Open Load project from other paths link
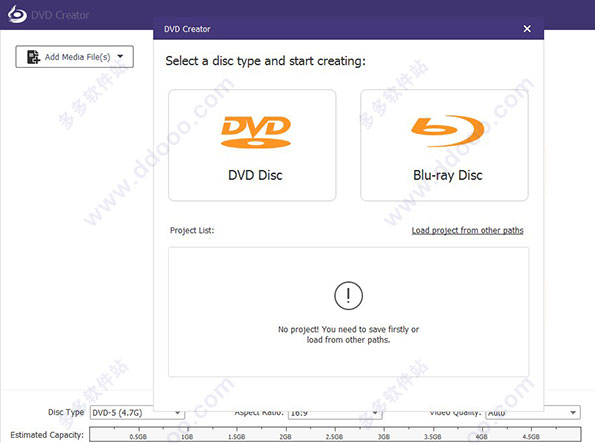595x443 pixels. click(468, 230)
